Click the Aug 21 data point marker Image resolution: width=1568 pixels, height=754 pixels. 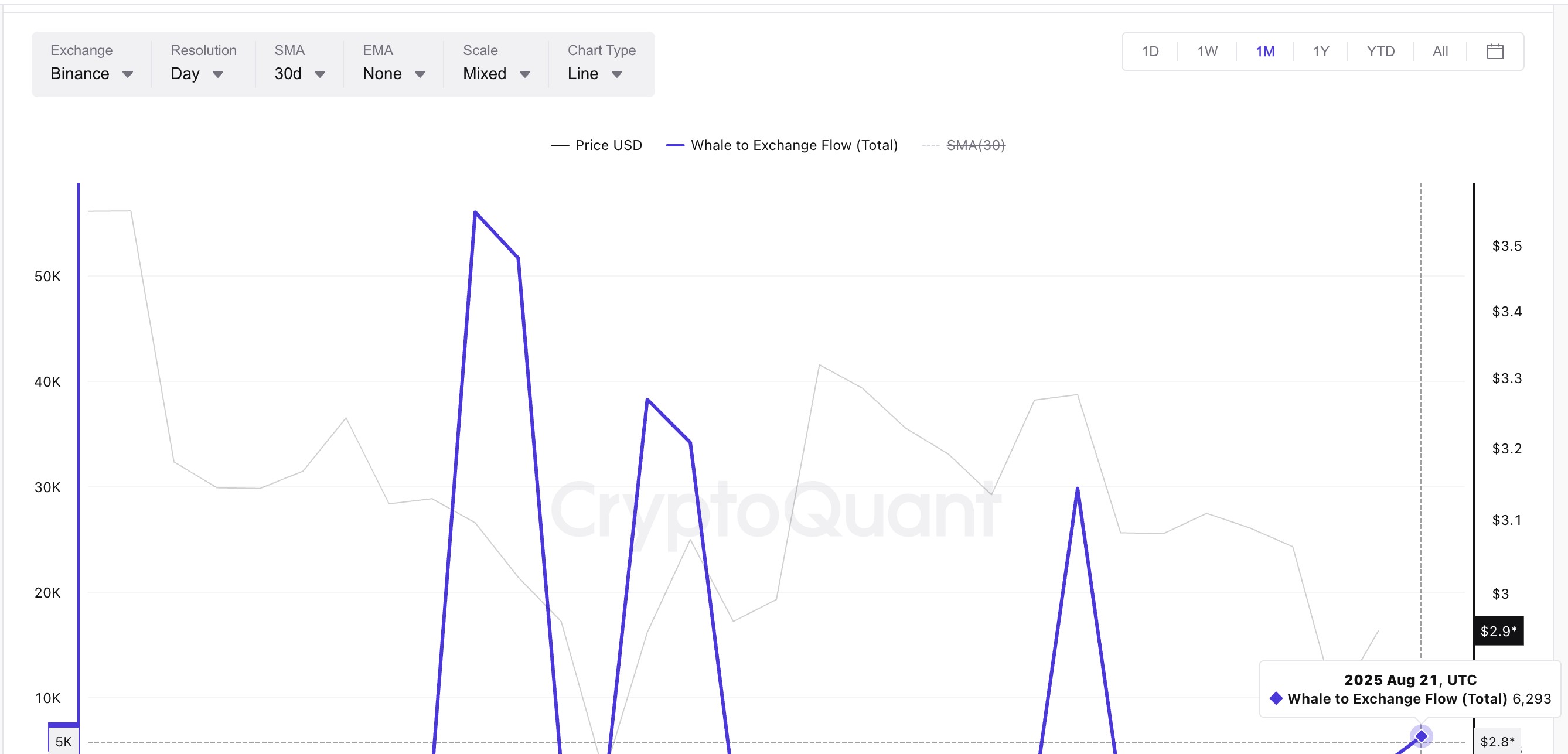pyautogui.click(x=1421, y=736)
